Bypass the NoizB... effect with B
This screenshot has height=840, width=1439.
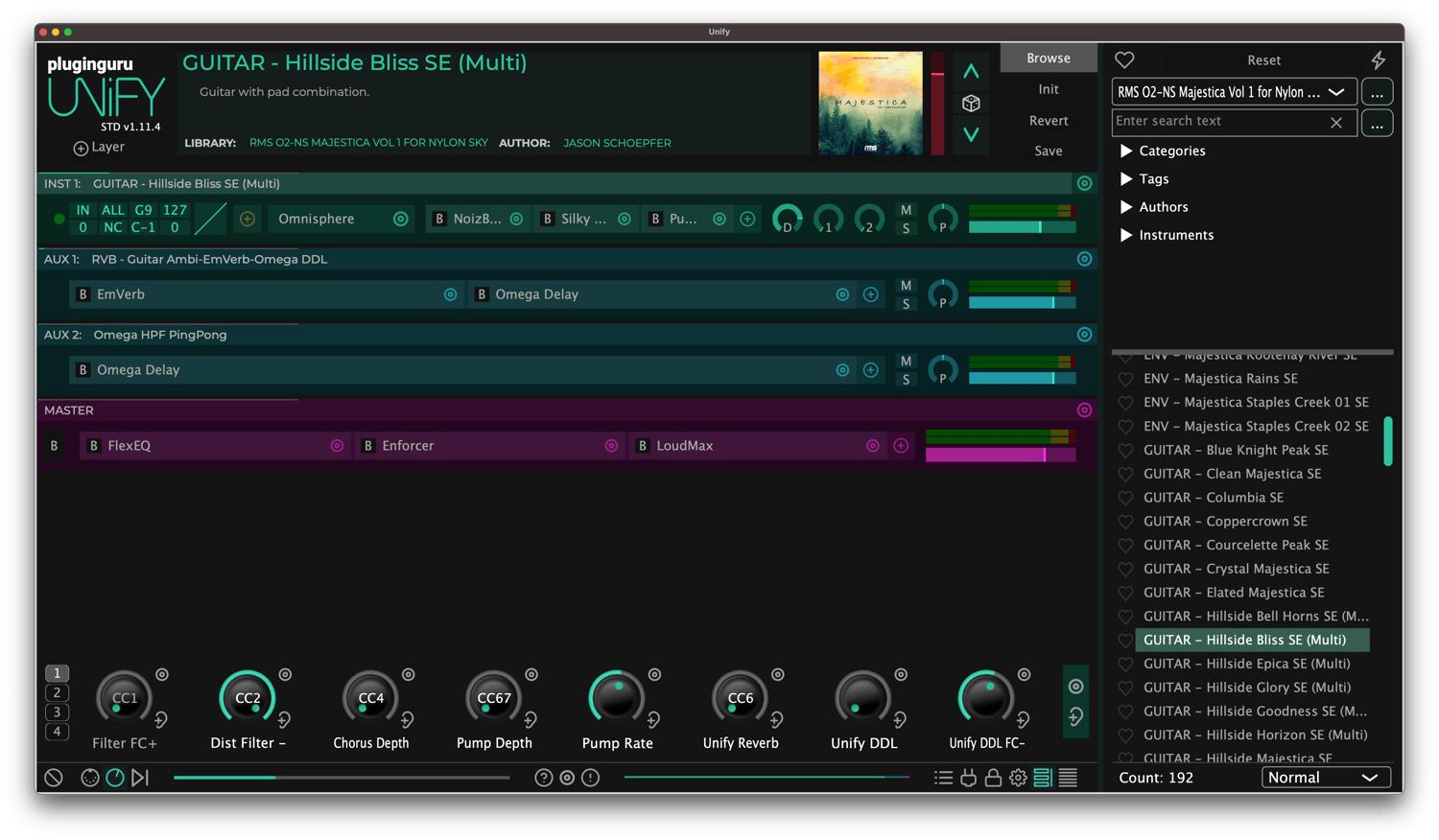pos(439,219)
